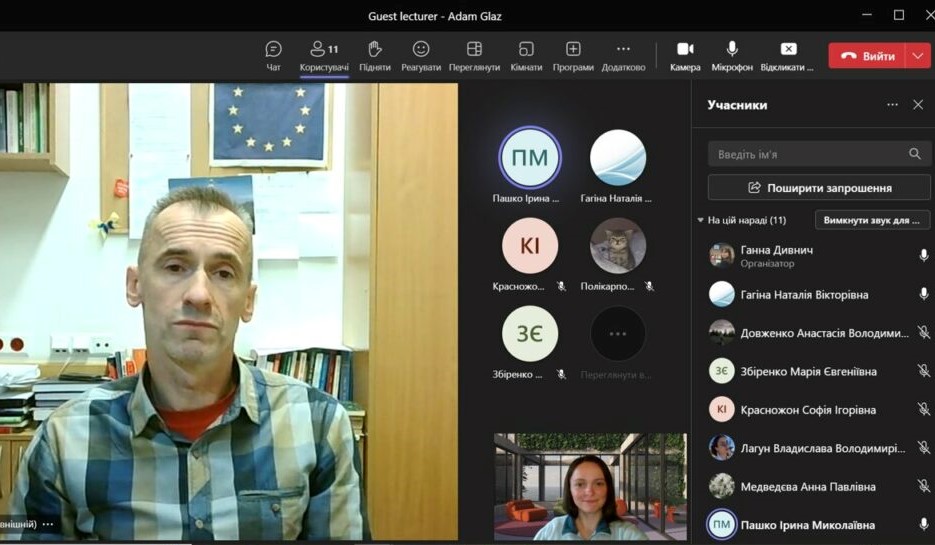Toggle the Camera on or off
The width and height of the screenshot is (935, 545).
pos(685,55)
